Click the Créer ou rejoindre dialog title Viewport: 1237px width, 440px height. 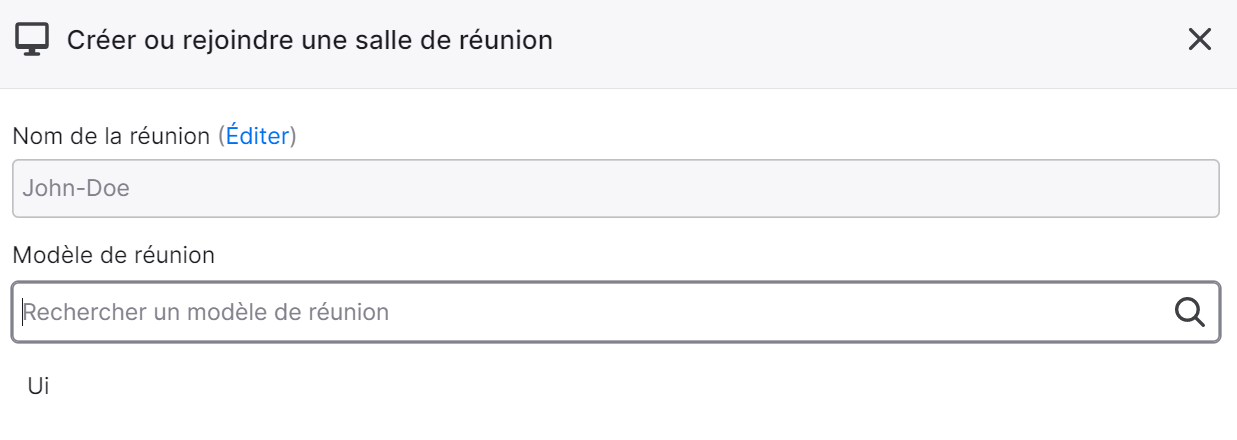click(310, 40)
